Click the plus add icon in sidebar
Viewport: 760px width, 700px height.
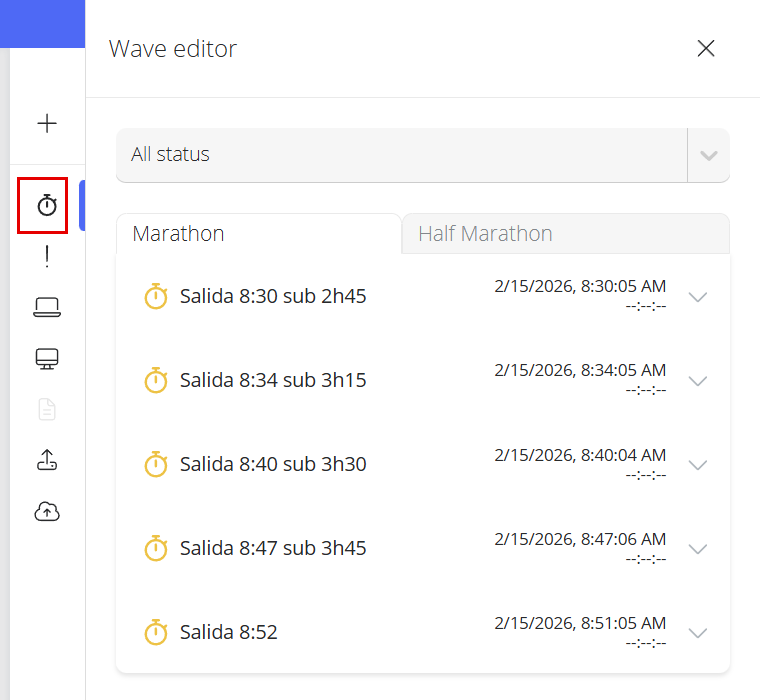[47, 124]
